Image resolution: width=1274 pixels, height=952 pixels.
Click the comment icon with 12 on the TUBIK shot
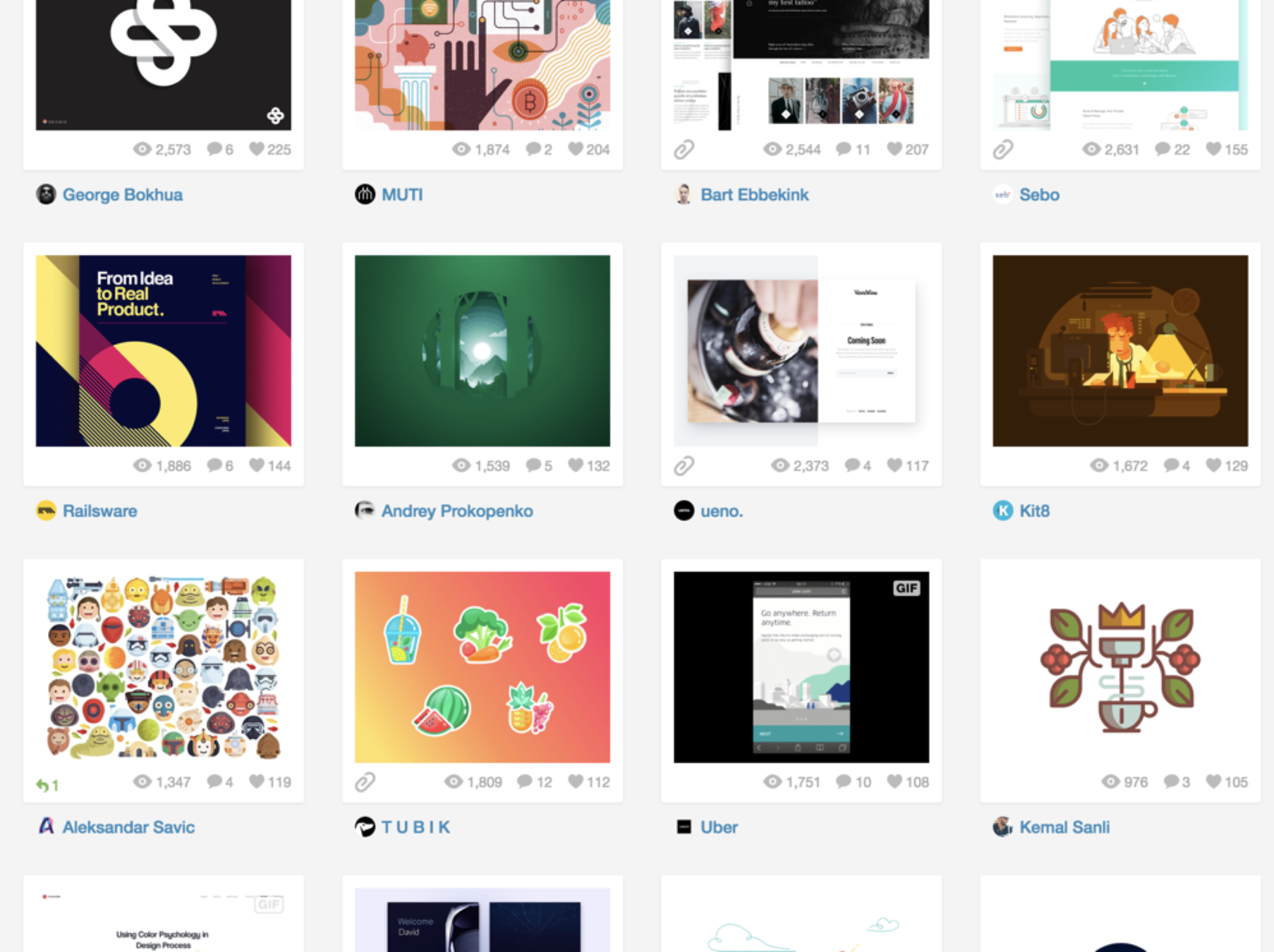tap(524, 781)
